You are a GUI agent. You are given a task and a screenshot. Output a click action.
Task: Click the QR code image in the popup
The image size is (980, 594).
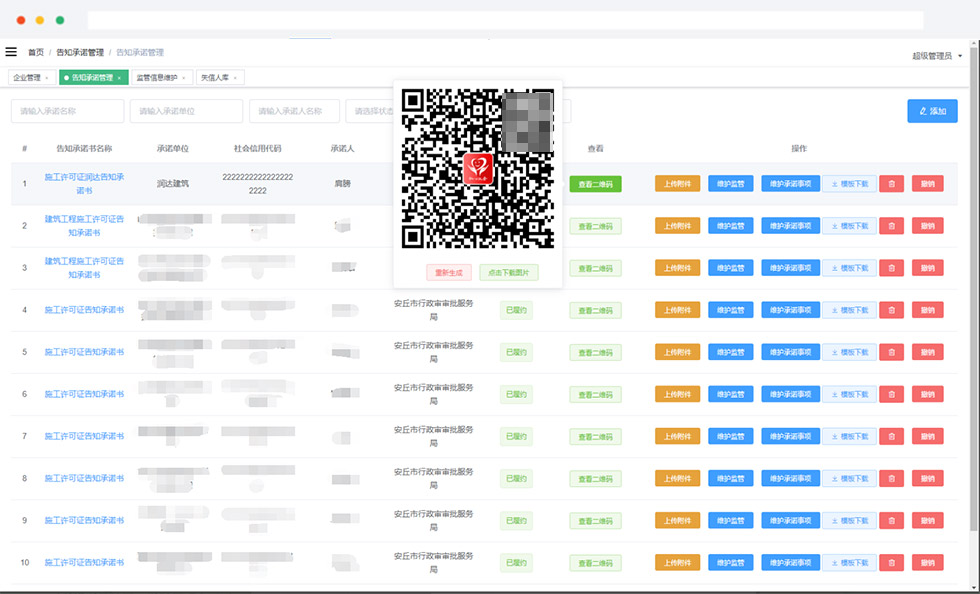tap(478, 169)
